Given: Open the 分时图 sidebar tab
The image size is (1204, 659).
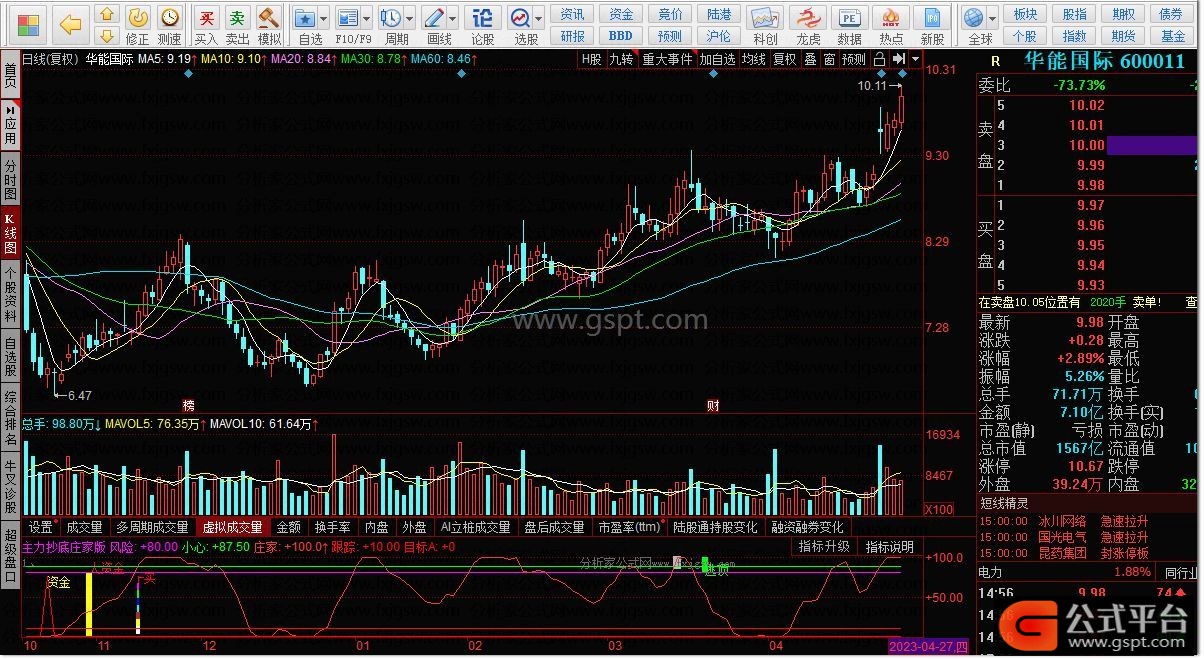Looking at the screenshot, I should pos(10,179).
